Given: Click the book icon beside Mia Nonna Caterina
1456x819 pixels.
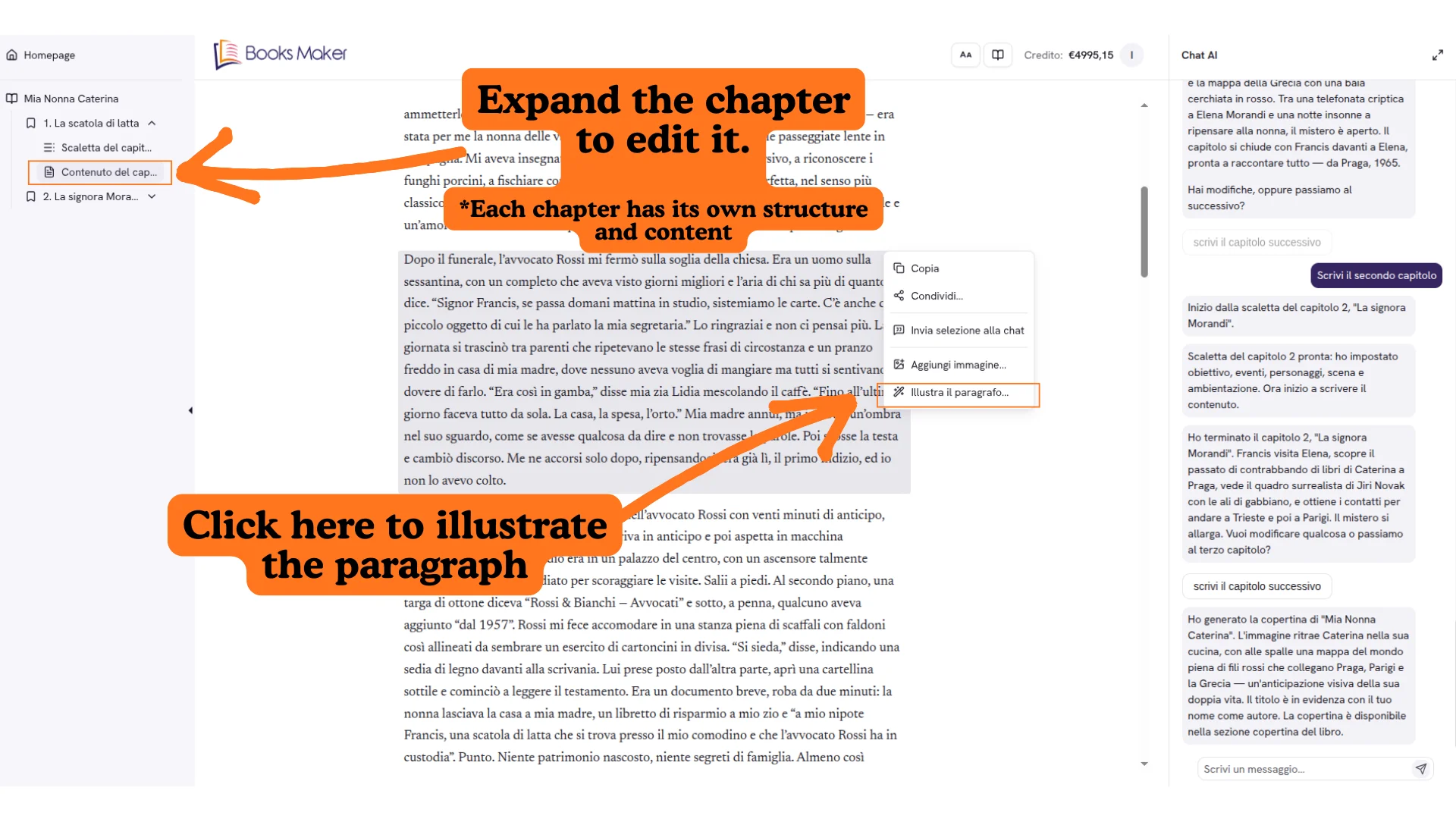Looking at the screenshot, I should coord(12,99).
